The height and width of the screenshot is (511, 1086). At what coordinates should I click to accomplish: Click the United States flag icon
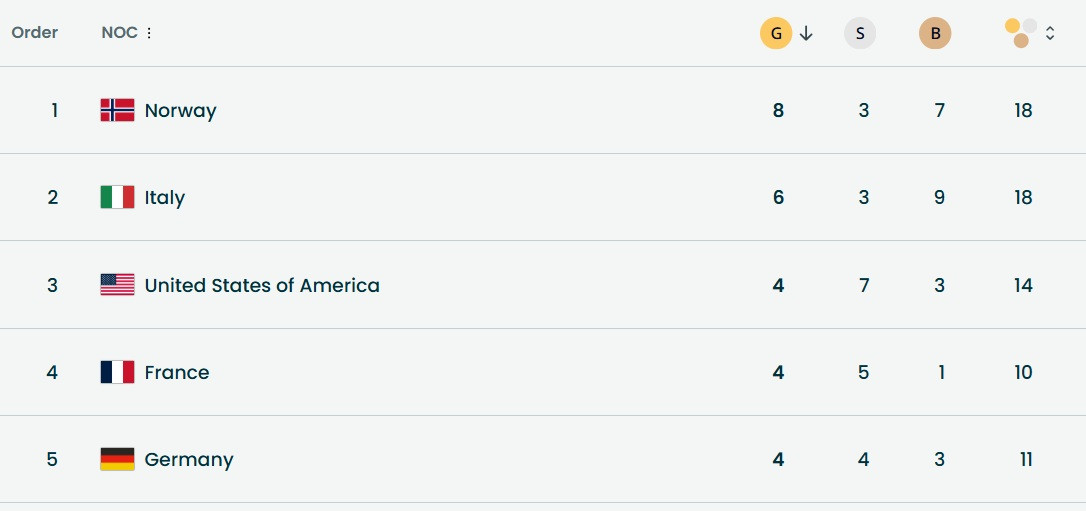117,285
